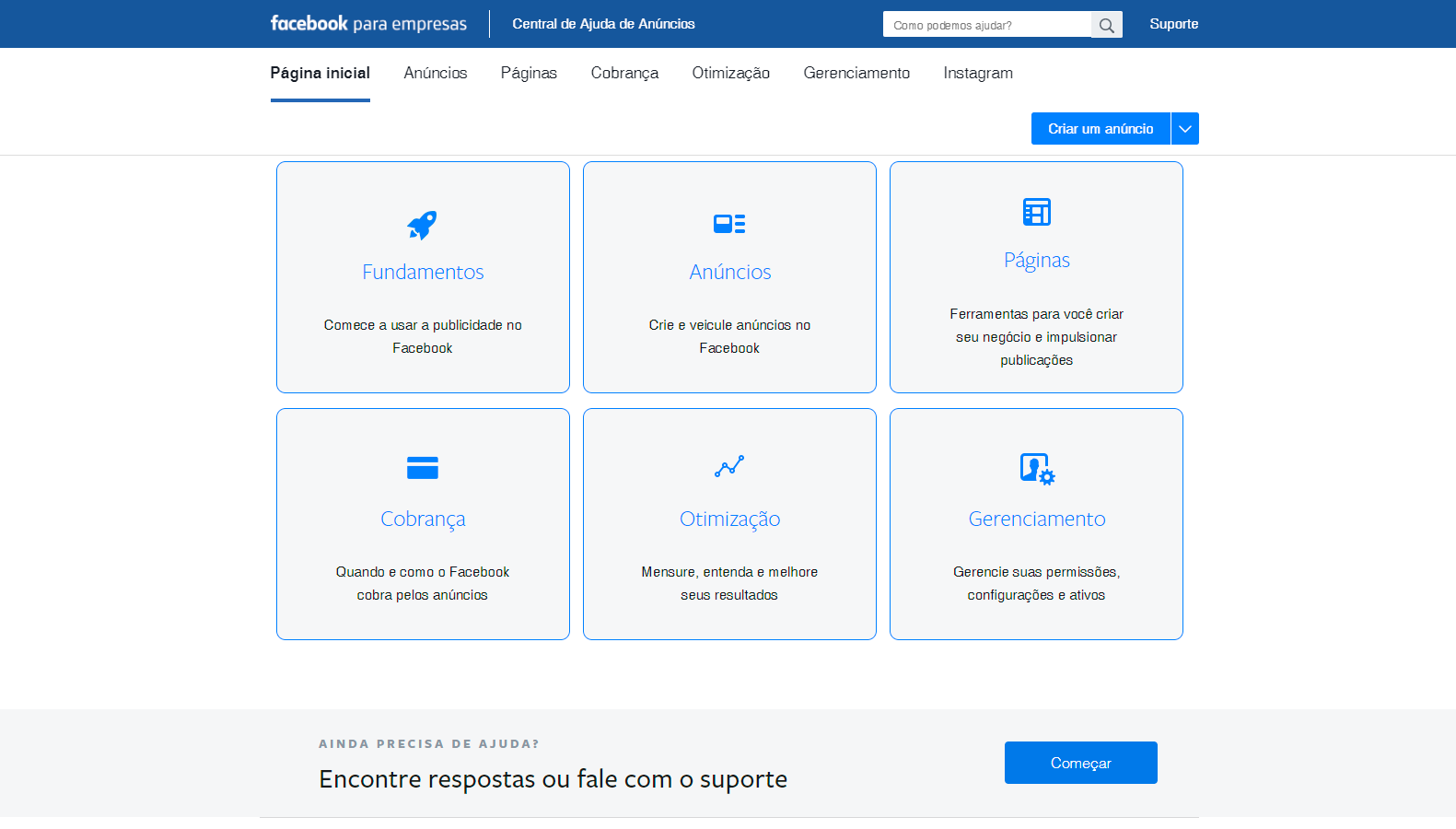Screen dimensions: 1456x829
Task: Go to the Páginas navigation tab
Action: point(529,73)
